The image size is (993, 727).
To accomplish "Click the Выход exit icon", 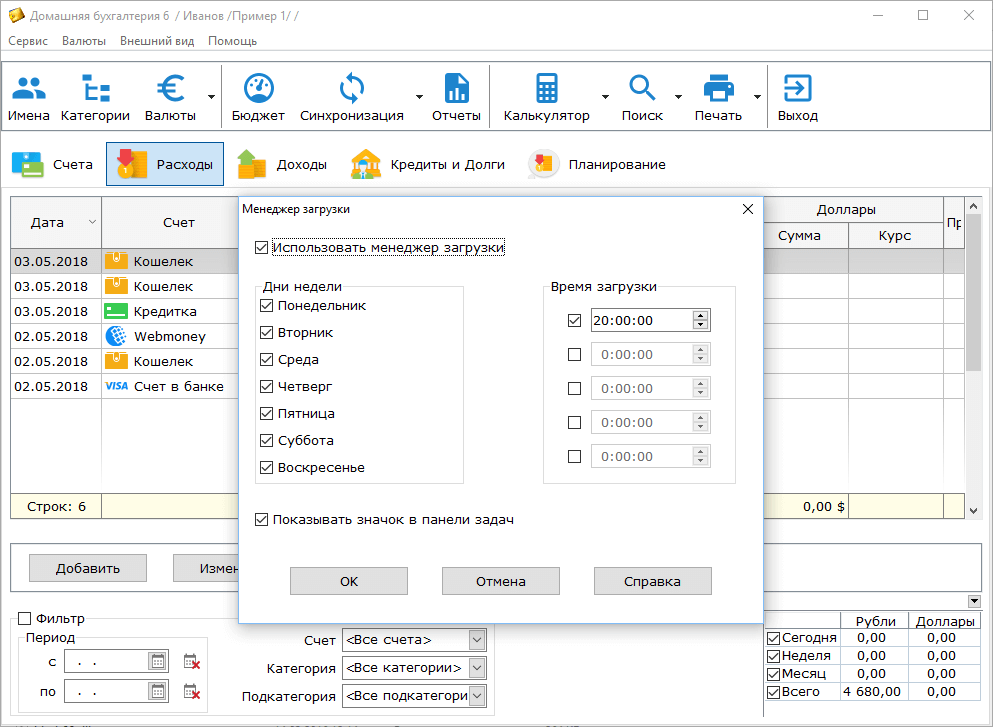I will [797, 98].
